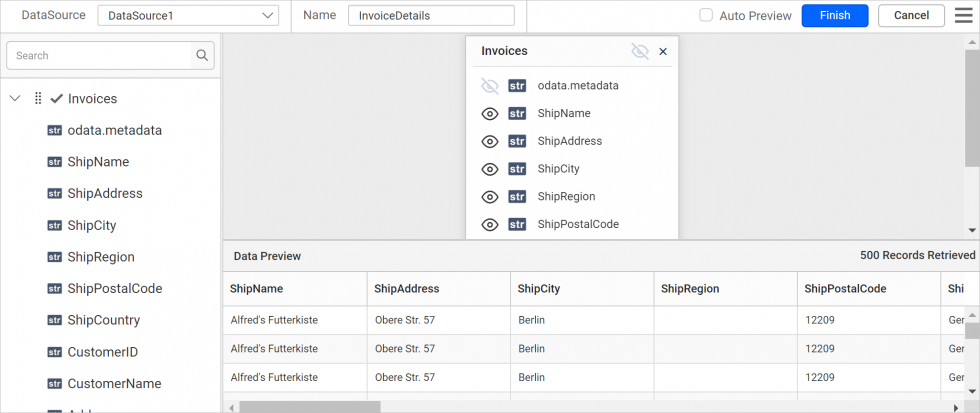Click str badge of ShipCity in Invoices card
Image resolution: width=980 pixels, height=413 pixels.
click(x=517, y=169)
